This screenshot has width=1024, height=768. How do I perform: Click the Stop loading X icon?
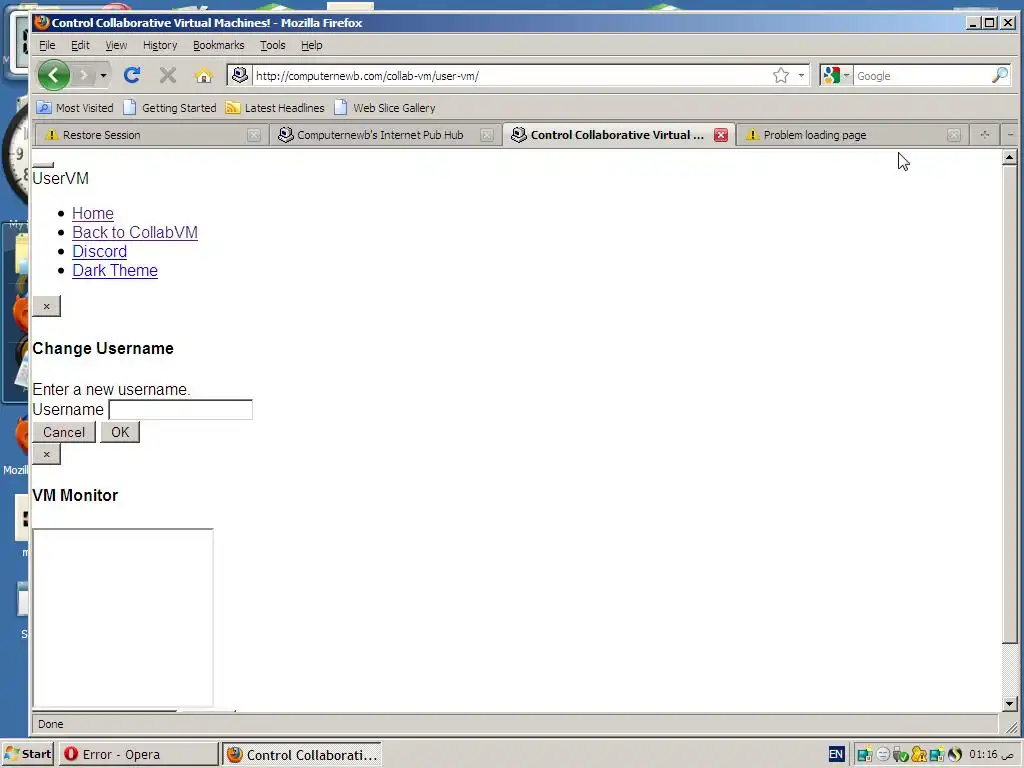168,76
